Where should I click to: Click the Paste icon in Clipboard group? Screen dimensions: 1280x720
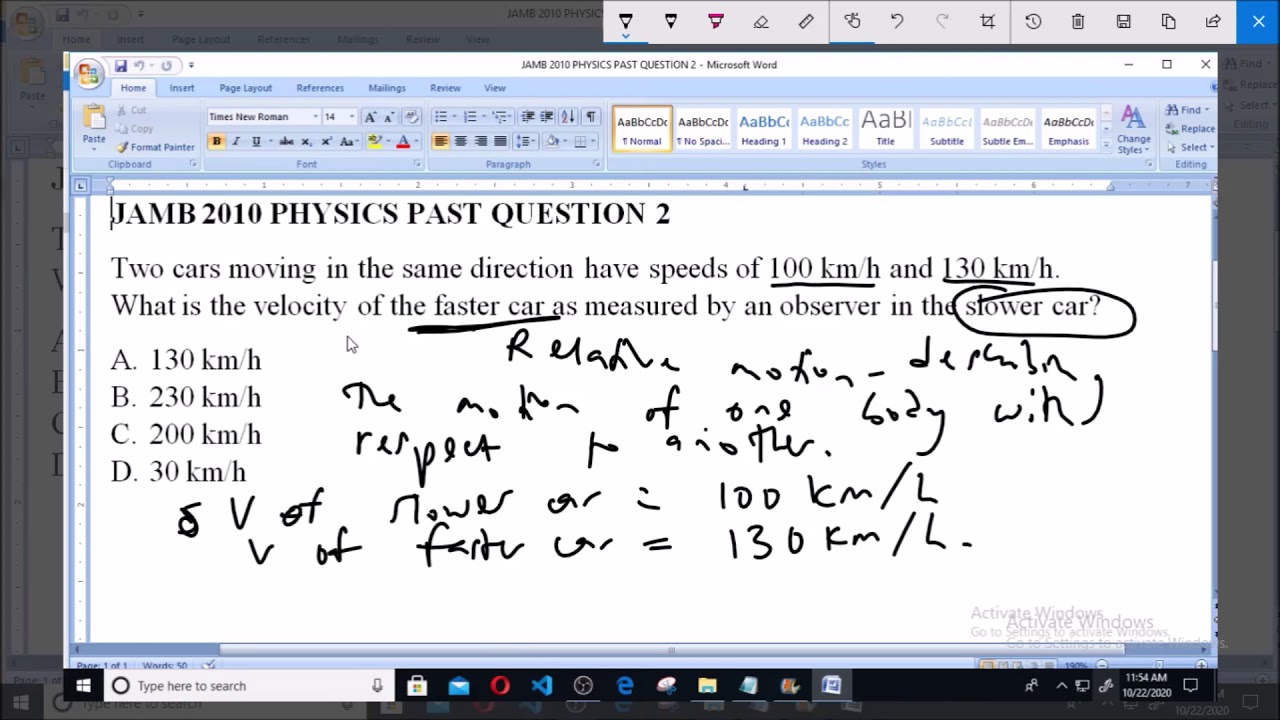click(x=94, y=118)
